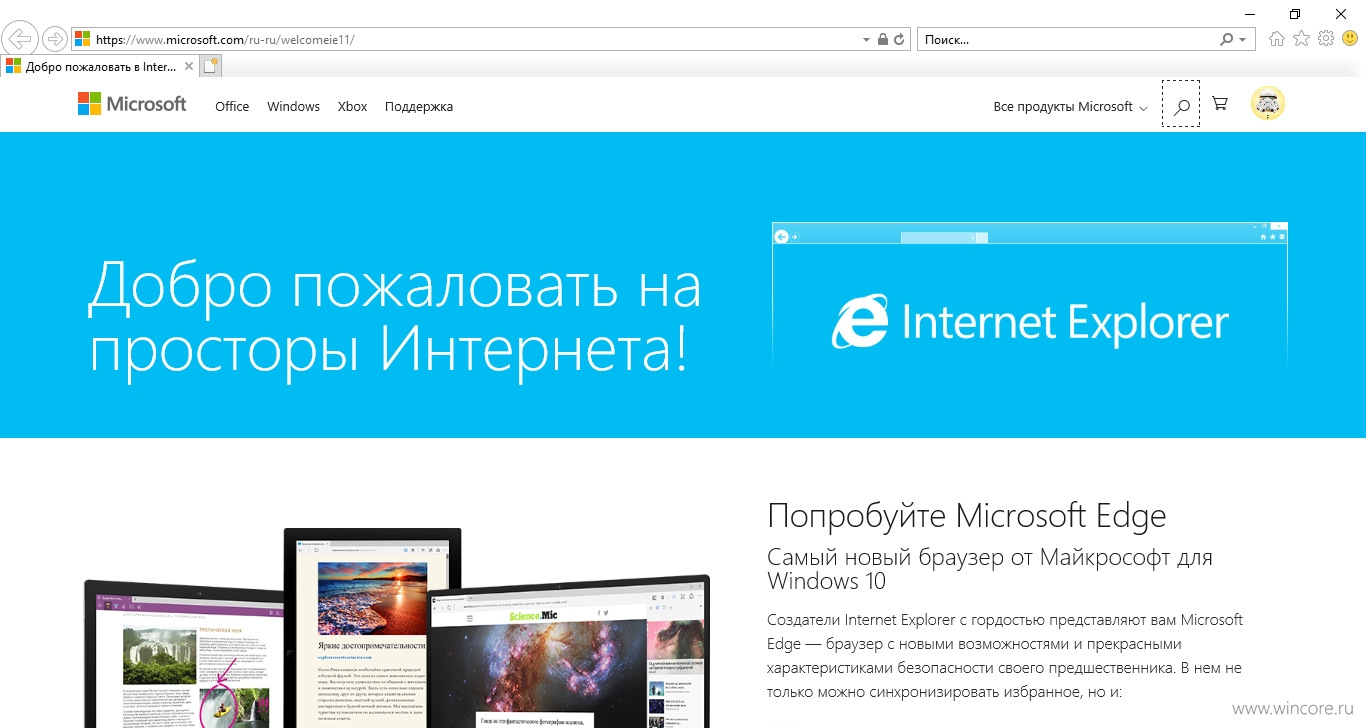Restore down the browser window

coord(1295,13)
